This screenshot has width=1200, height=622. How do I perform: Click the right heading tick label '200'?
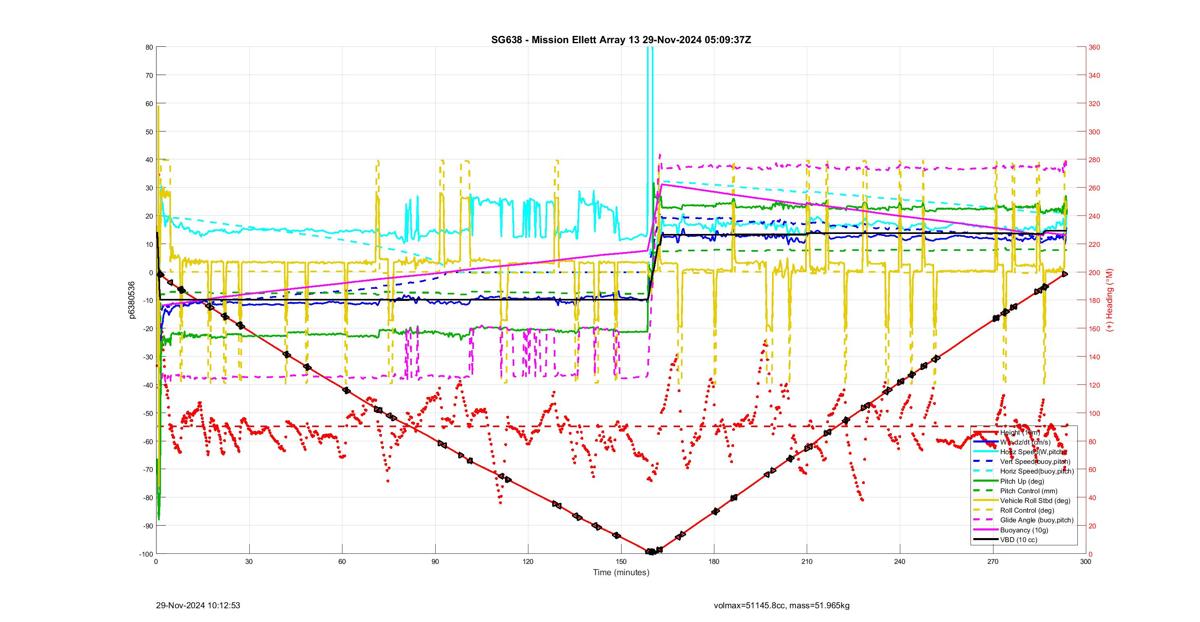(x=1095, y=273)
